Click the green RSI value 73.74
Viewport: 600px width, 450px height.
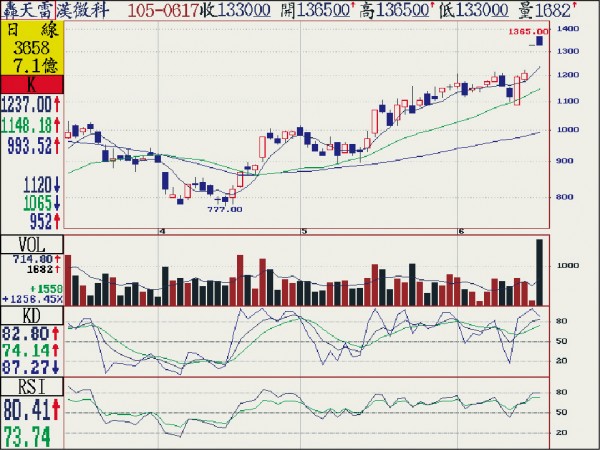point(27,435)
